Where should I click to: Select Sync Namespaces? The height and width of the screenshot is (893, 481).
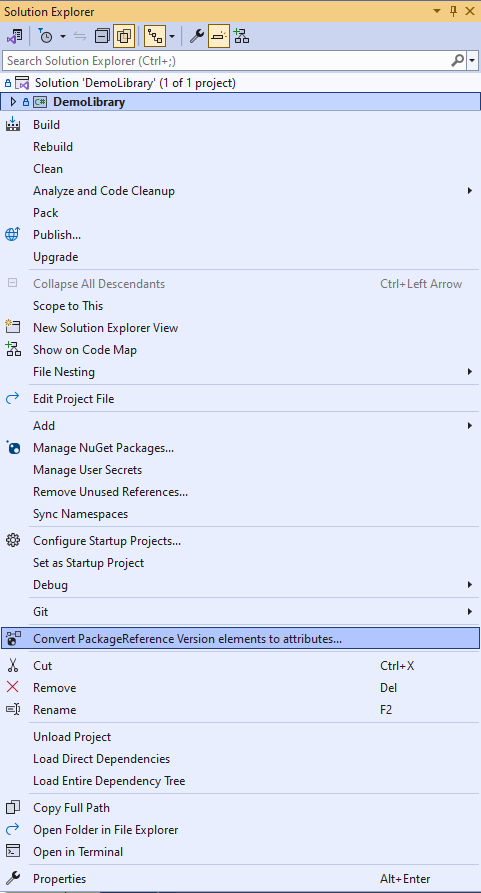tap(240, 514)
